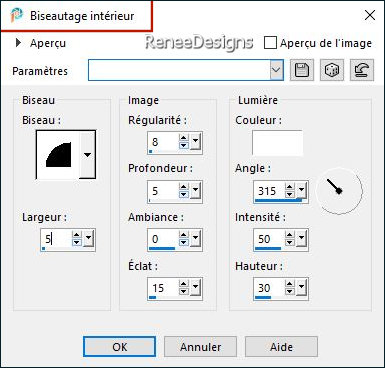The height and width of the screenshot is (368, 385).
Task: Click the reset to default arrow icon
Action: 362,70
